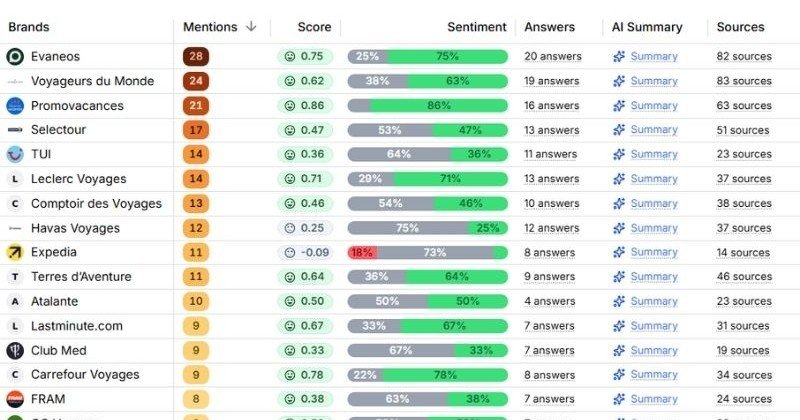Click the FRAM orange logo icon
This screenshot has width=800, height=420.
[15, 399]
